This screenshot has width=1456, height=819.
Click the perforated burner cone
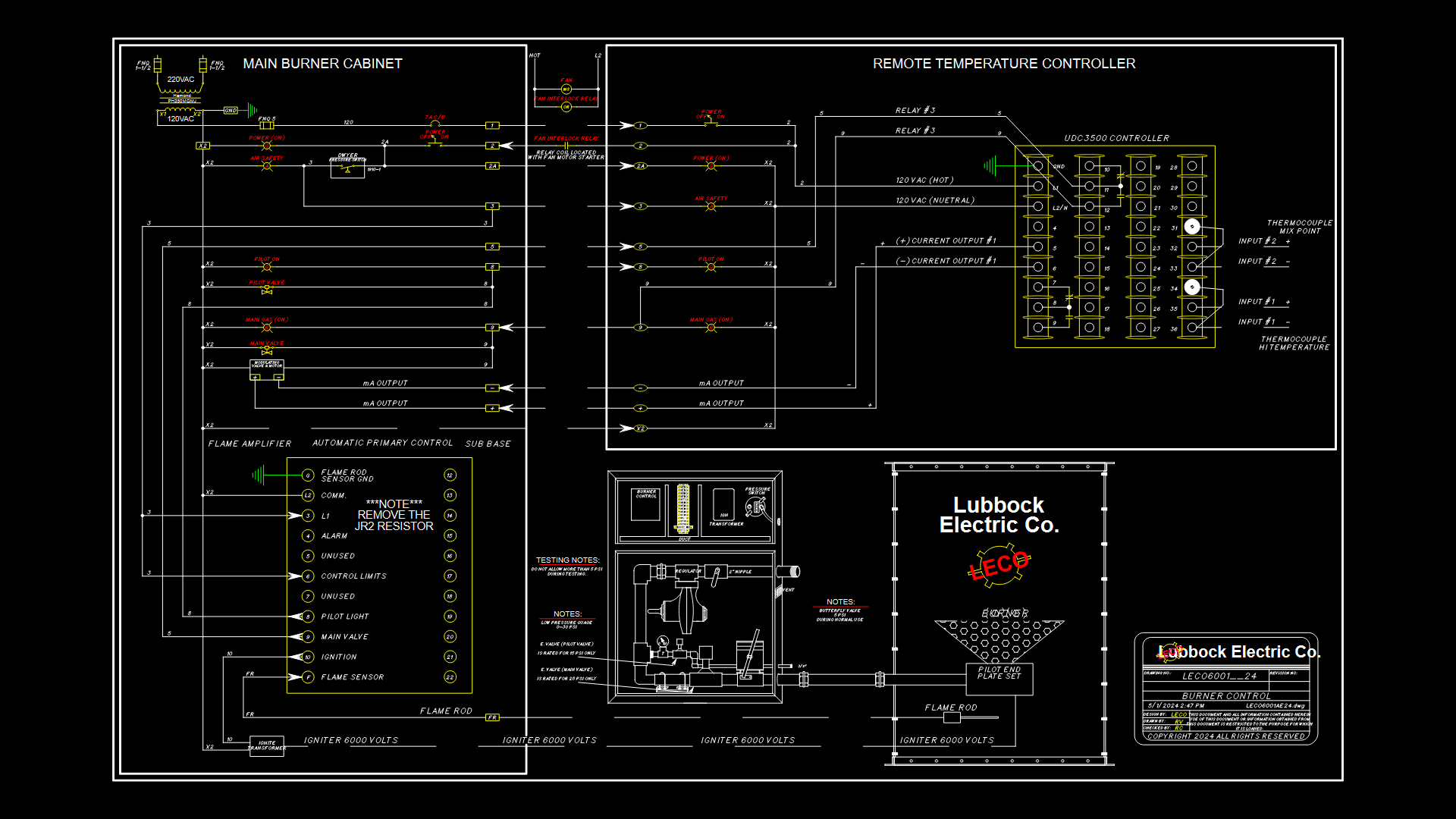pyautogui.click(x=999, y=642)
